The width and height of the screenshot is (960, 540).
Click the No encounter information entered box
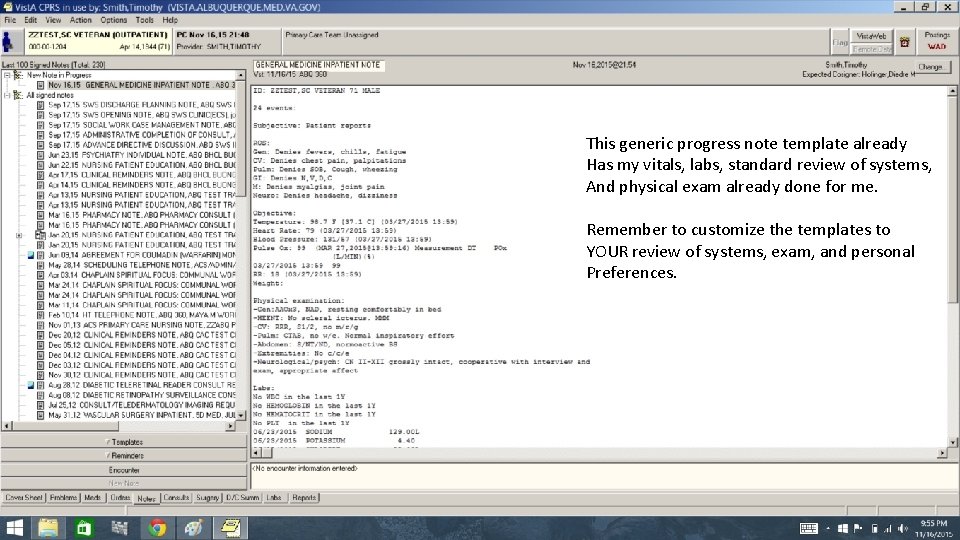604,476
